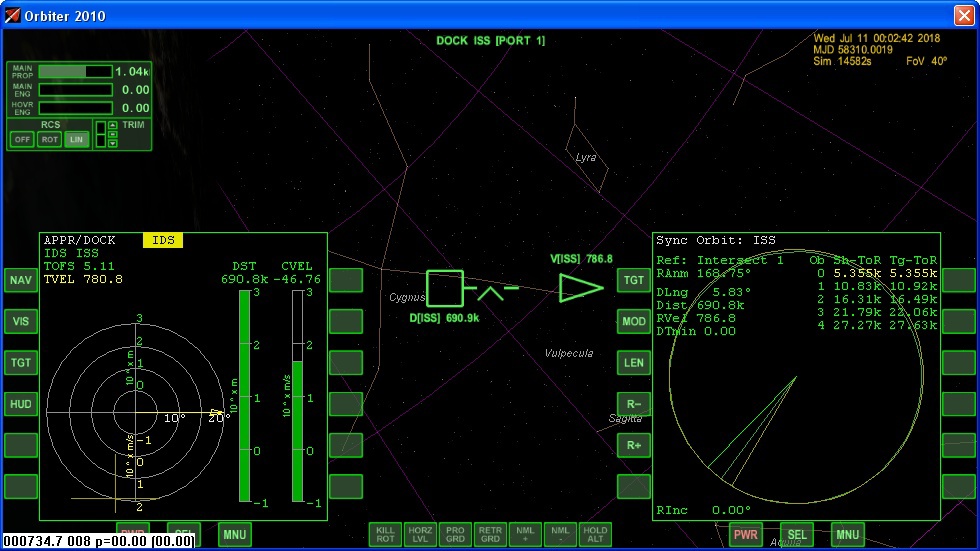980x551 pixels.
Task: Toggle the NML + orbit-normal navmode
Action: [x=525, y=535]
